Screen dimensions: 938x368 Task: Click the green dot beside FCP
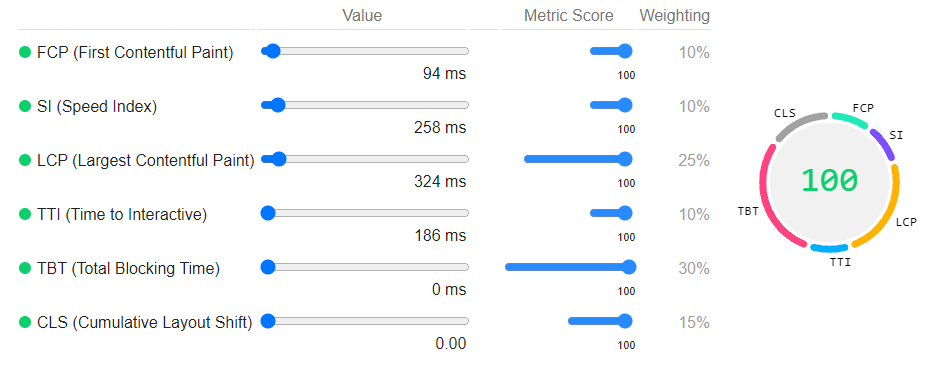click(25, 52)
